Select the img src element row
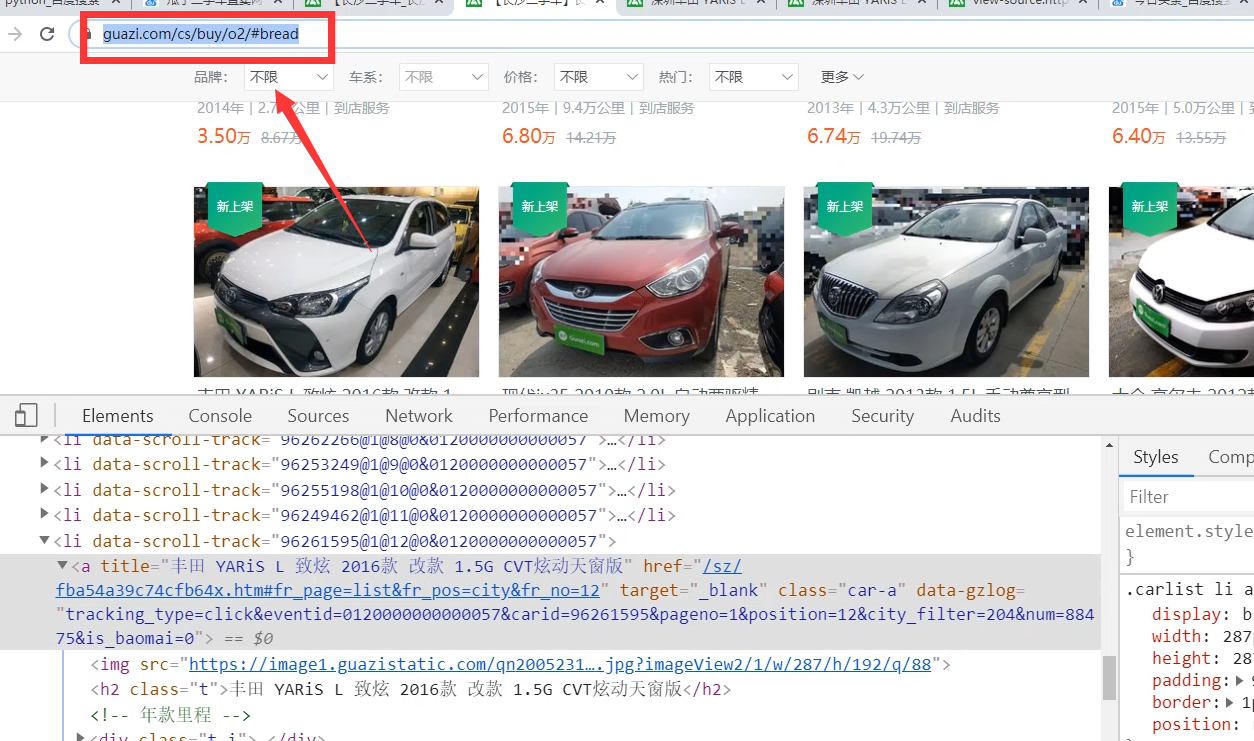 pos(520,664)
